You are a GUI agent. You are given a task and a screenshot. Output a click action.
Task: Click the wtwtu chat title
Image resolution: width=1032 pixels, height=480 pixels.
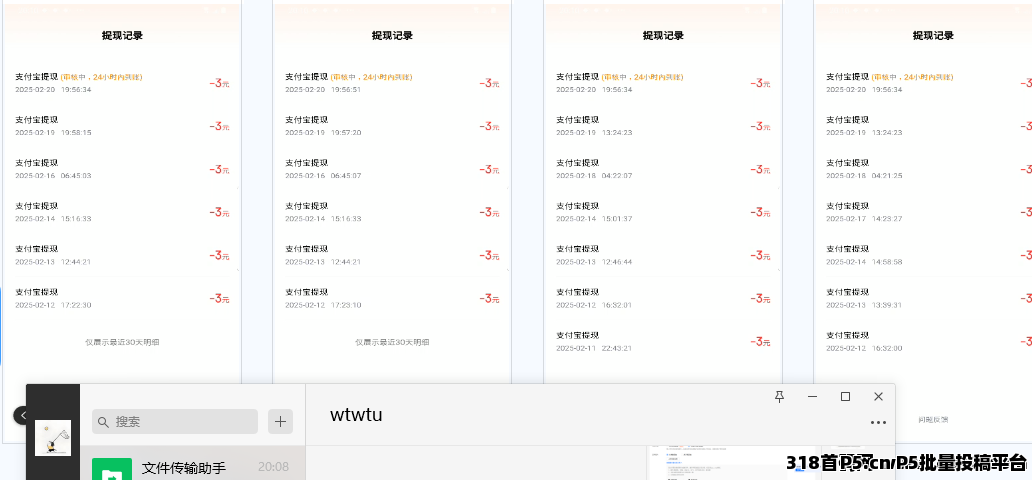[356, 415]
